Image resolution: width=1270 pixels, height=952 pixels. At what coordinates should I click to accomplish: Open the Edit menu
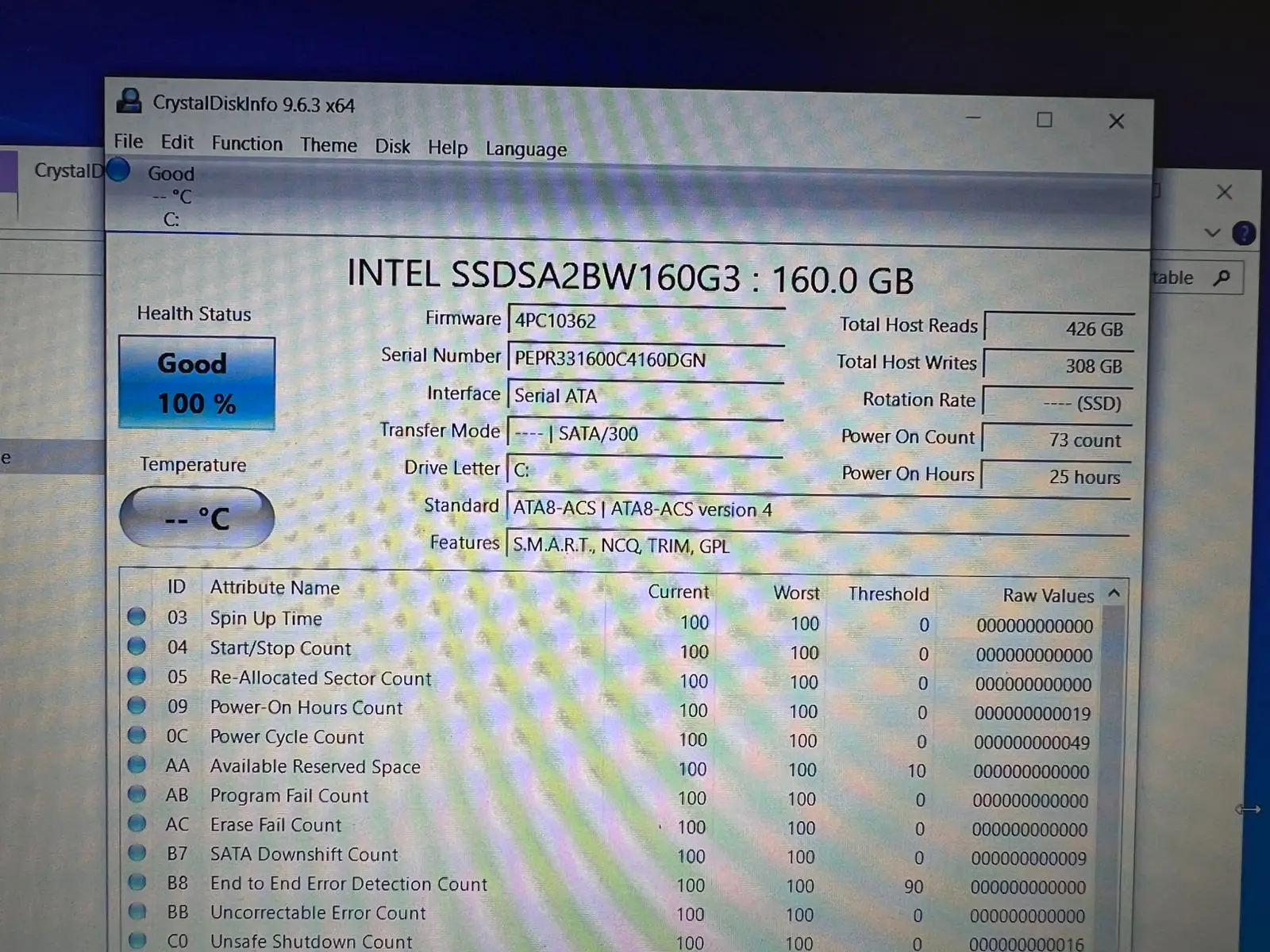[x=177, y=142]
